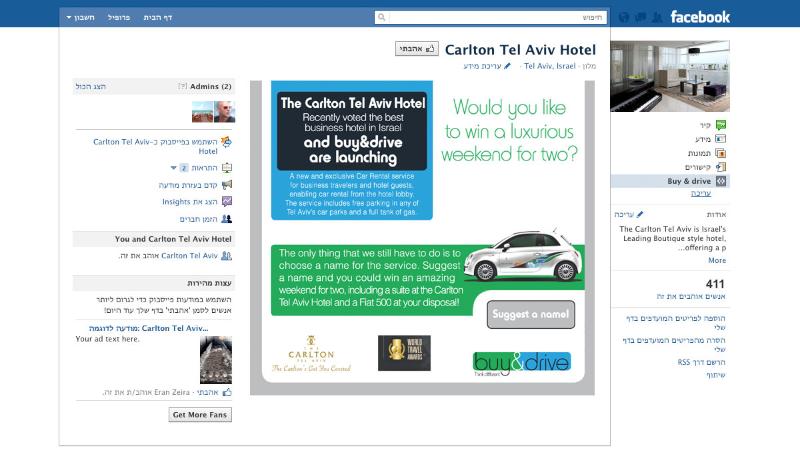Click the Get More Fans button

[x=200, y=415]
